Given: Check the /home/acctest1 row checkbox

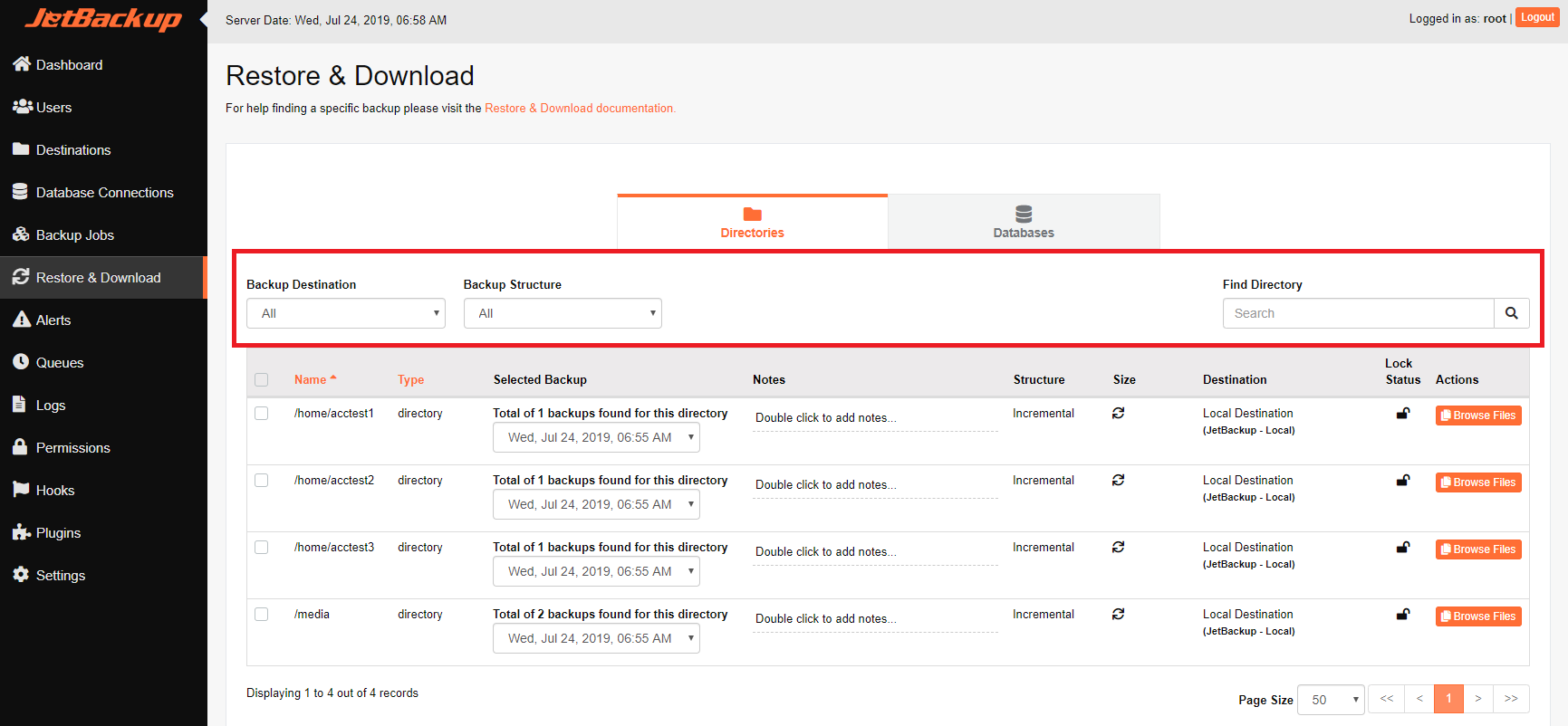Looking at the screenshot, I should tap(262, 413).
